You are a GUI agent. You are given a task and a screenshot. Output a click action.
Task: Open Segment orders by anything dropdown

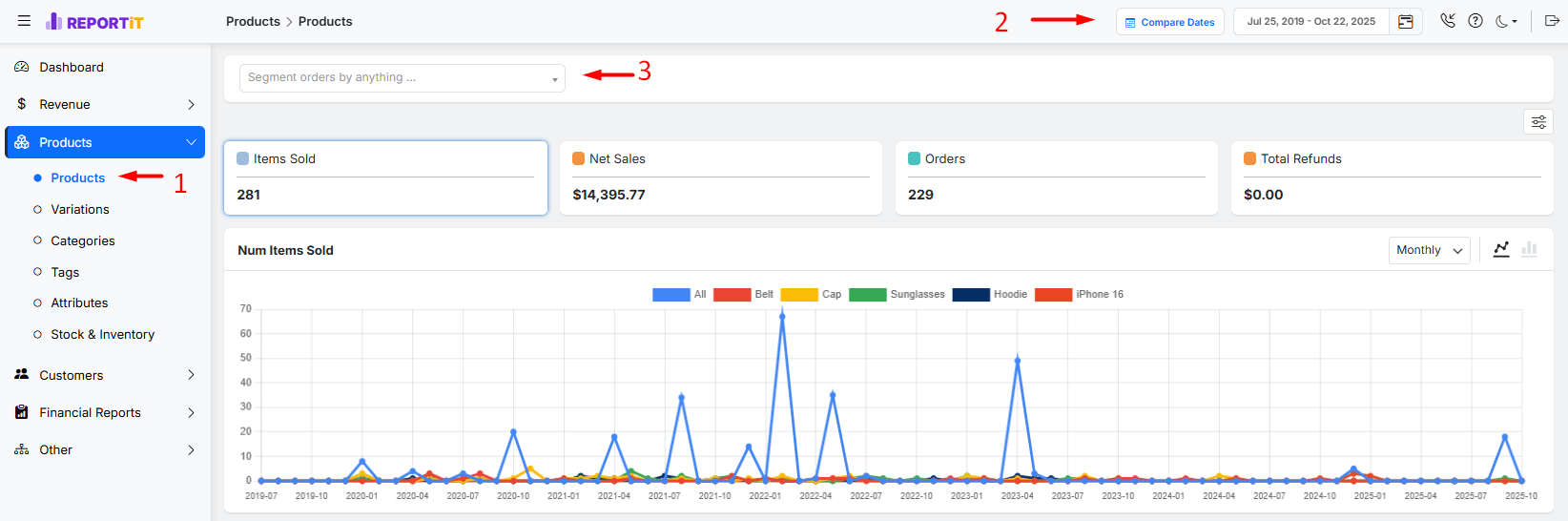(x=402, y=78)
